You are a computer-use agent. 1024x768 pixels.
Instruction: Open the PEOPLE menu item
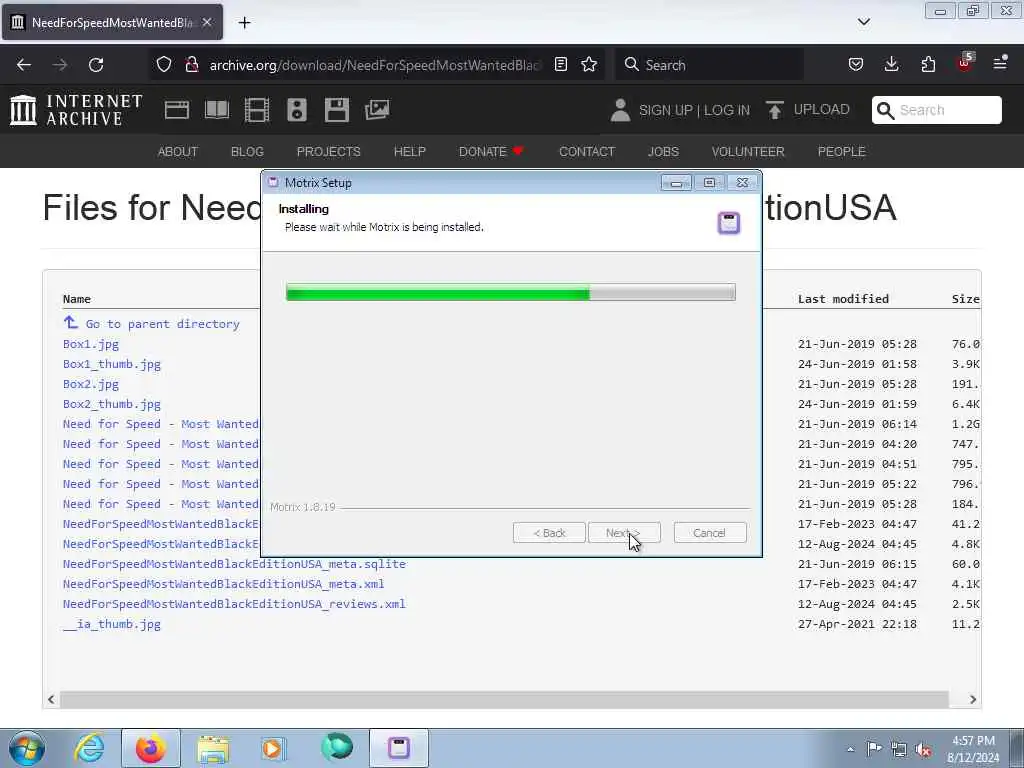coord(842,152)
